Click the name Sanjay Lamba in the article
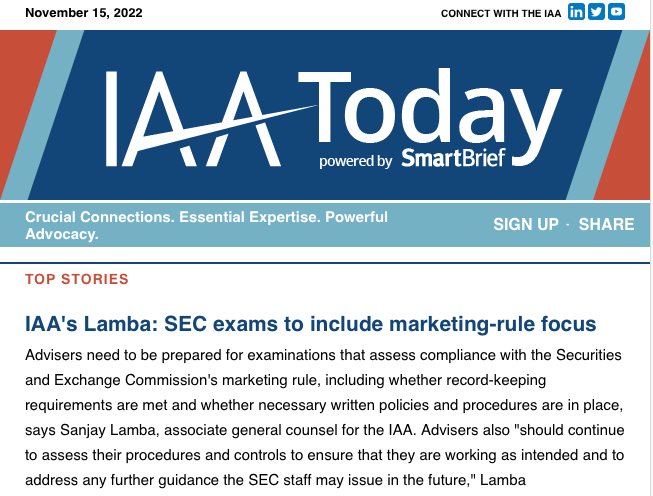Viewport: 653px width, 496px height. click(109, 430)
